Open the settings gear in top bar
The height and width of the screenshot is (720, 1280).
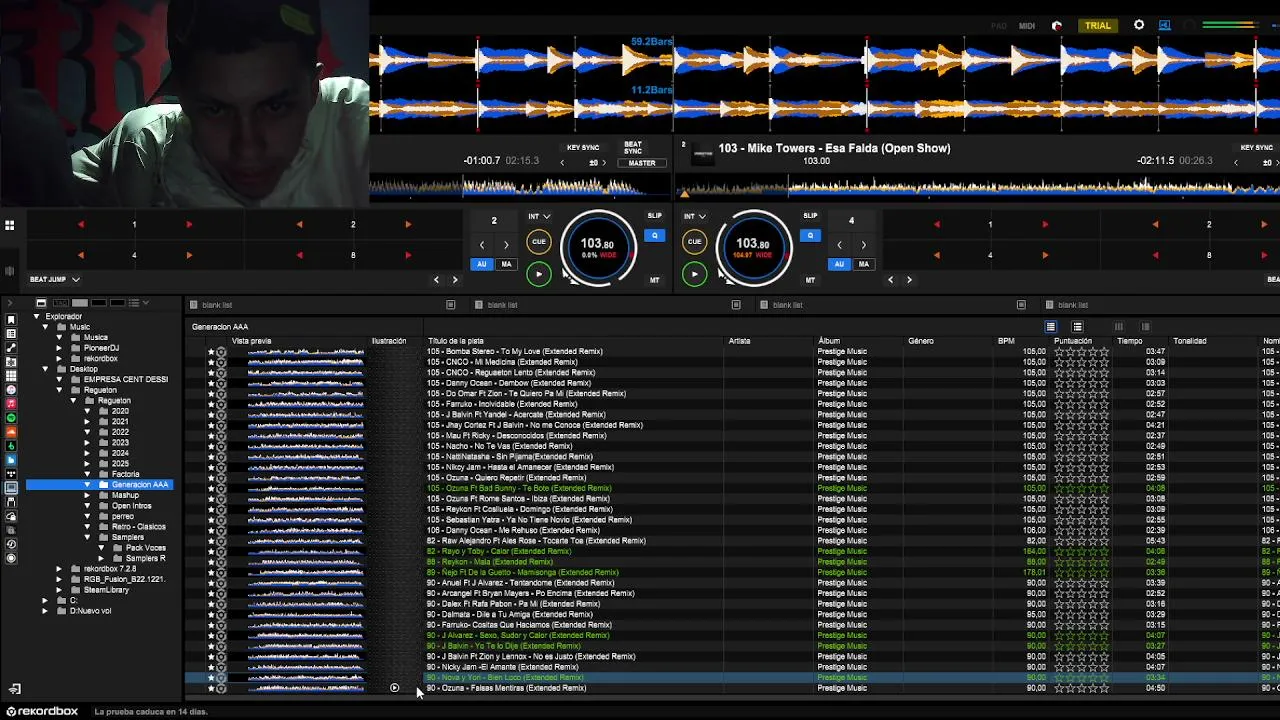click(x=1139, y=25)
